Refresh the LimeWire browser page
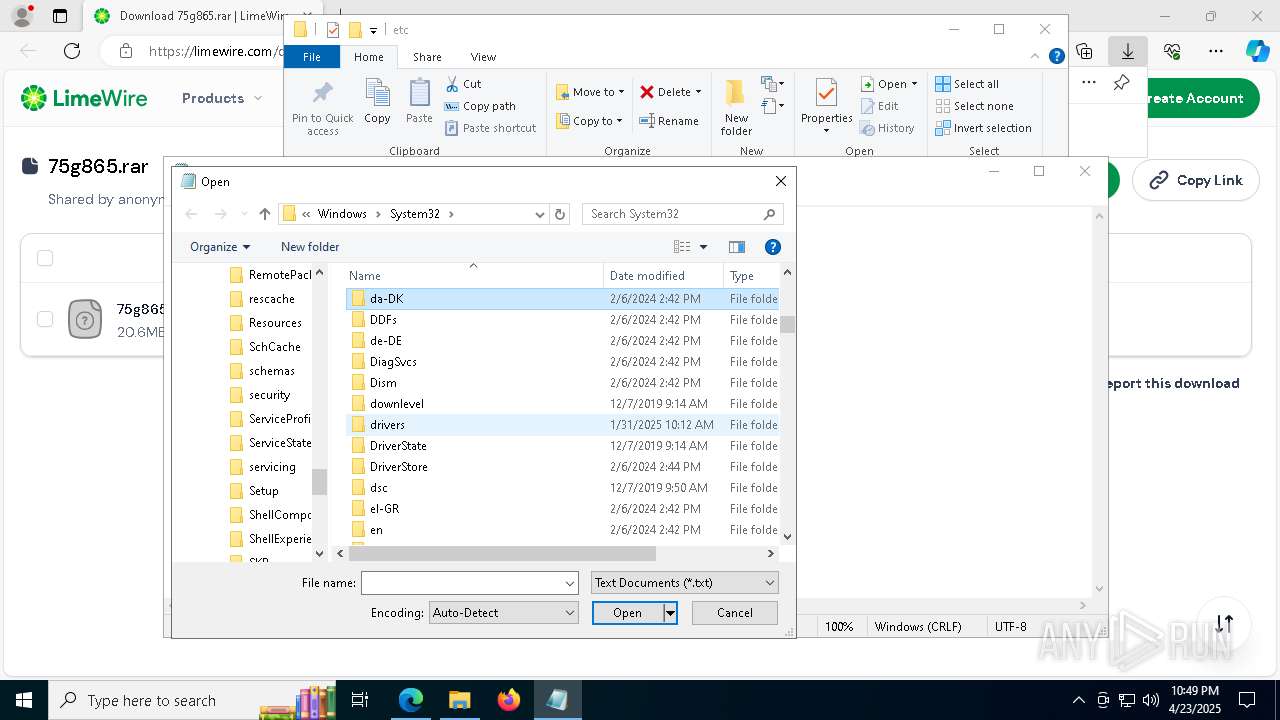 (72, 51)
